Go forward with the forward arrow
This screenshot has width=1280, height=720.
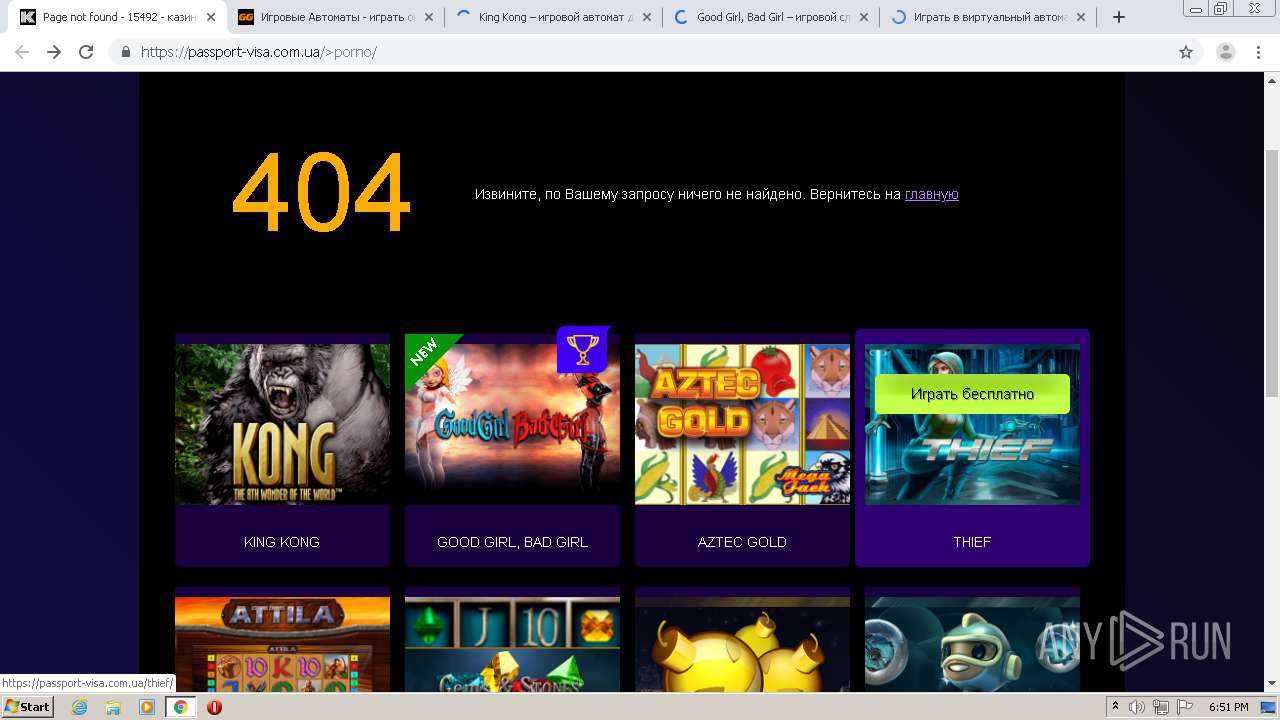54,52
